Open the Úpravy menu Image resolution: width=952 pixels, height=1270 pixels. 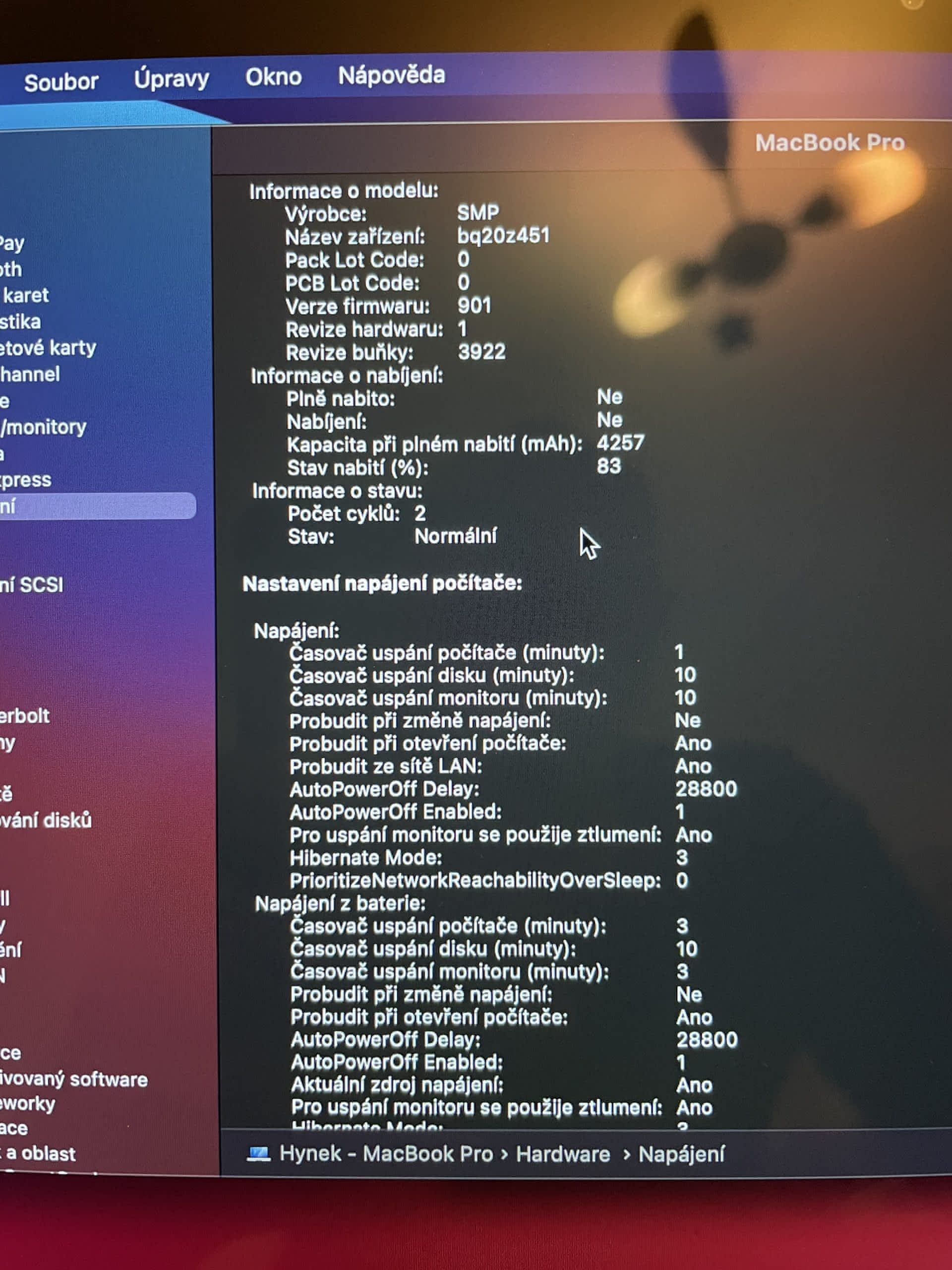pyautogui.click(x=171, y=79)
